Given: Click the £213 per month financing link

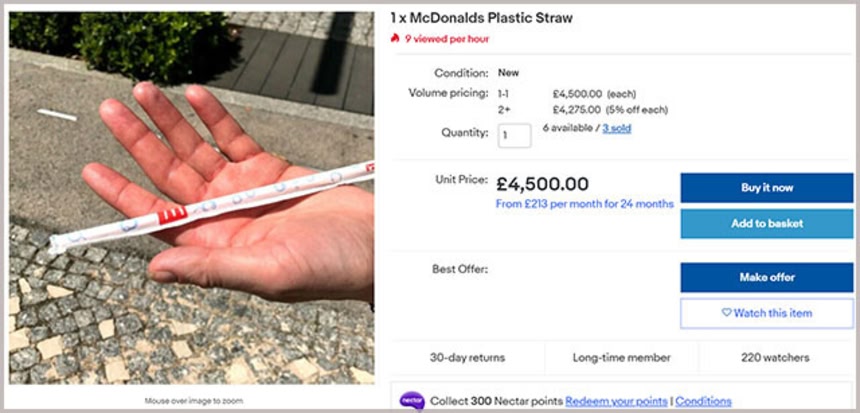Looking at the screenshot, I should click(584, 204).
